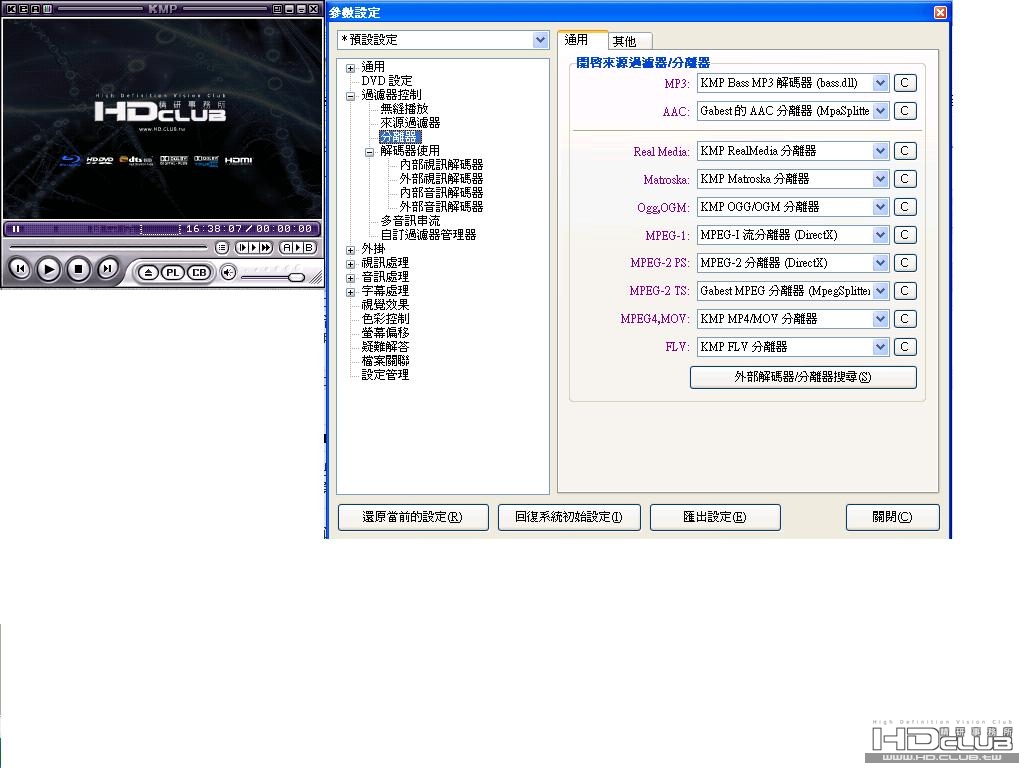Viewport: 1024px width, 768px height.
Task: Stop playback in KMP player
Action: (78, 269)
